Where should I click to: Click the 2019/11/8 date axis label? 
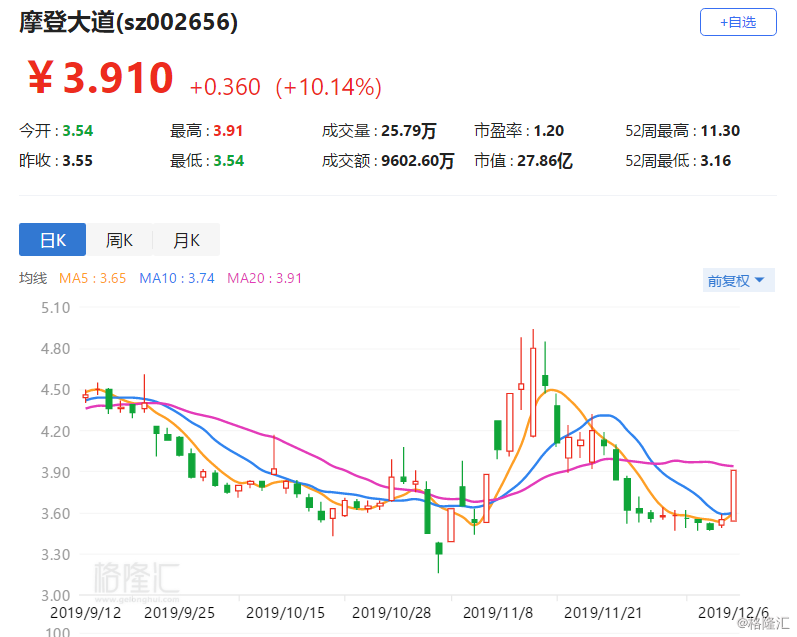pos(498,613)
